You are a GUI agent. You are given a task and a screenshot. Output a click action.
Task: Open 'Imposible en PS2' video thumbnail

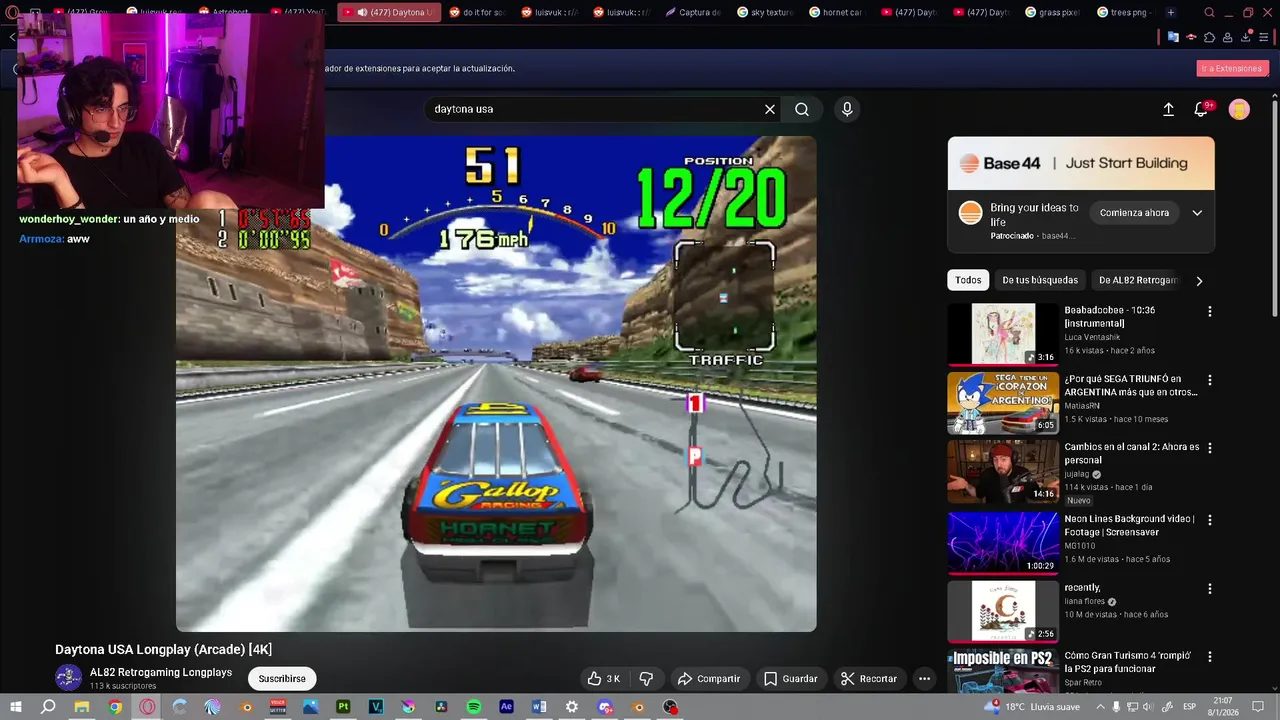[1002, 672]
